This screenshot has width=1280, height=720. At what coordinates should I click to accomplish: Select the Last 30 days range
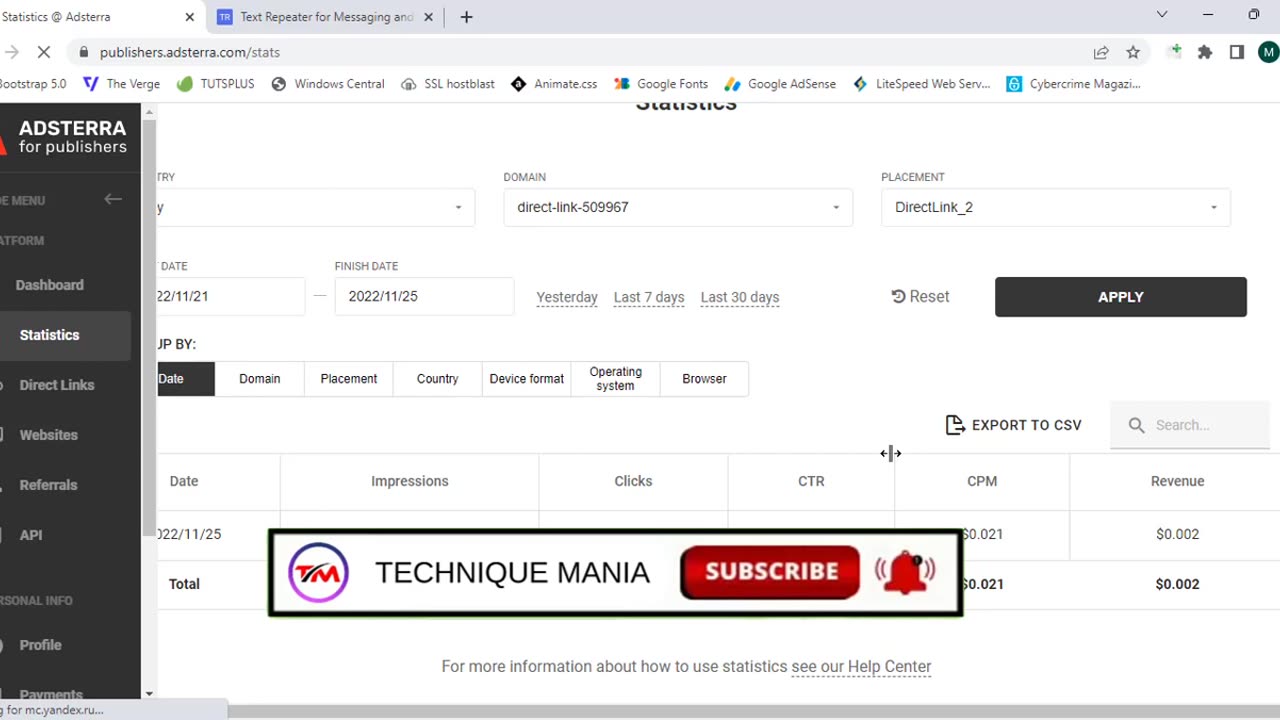tap(740, 297)
